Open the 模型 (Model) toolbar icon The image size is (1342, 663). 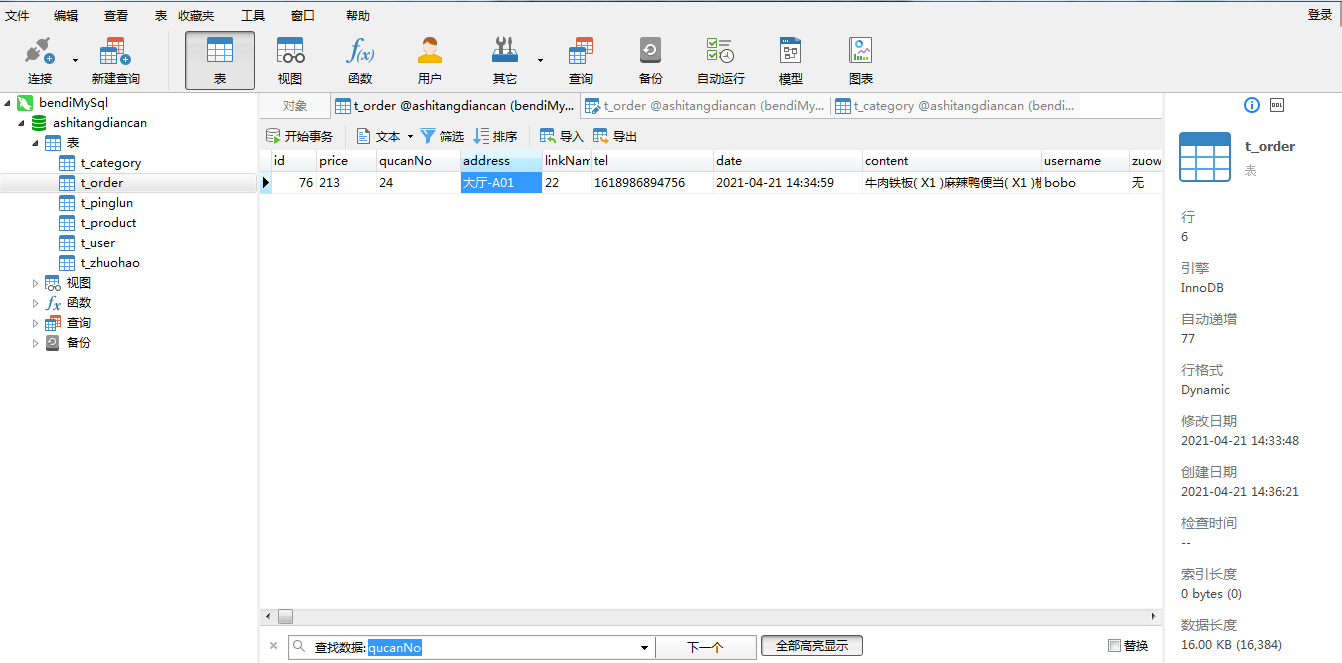[790, 60]
